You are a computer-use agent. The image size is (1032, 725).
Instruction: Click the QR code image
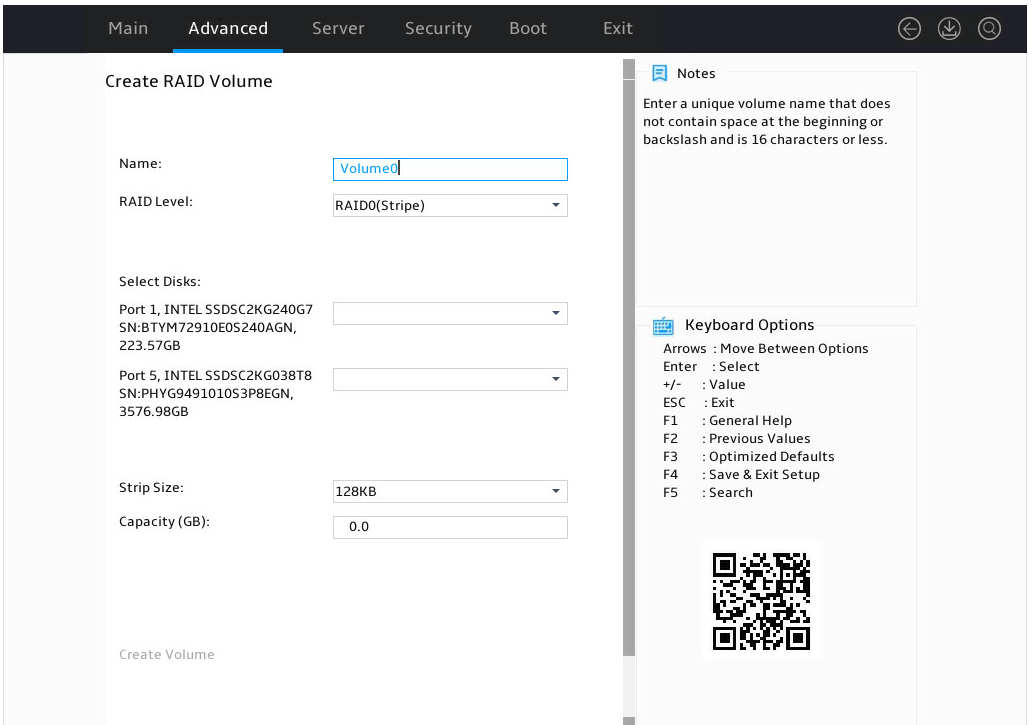[x=761, y=601]
